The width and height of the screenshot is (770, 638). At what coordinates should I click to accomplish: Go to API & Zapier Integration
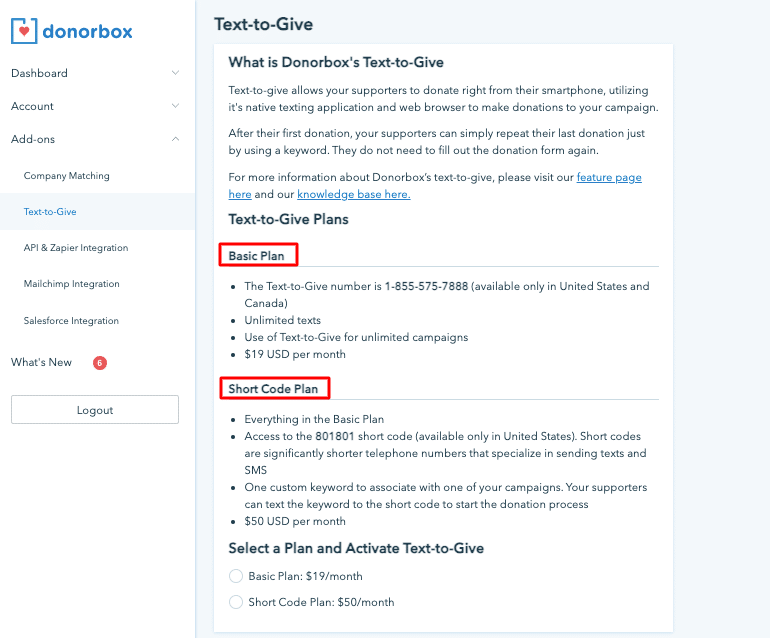pyautogui.click(x=76, y=248)
